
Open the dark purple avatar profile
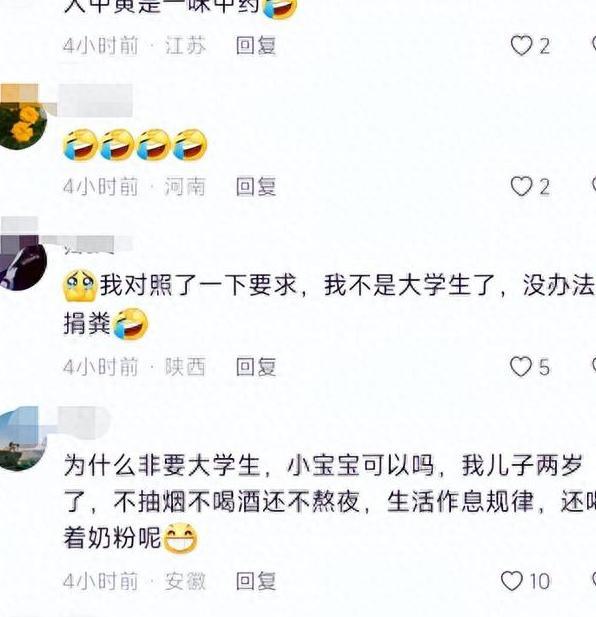(x=23, y=266)
